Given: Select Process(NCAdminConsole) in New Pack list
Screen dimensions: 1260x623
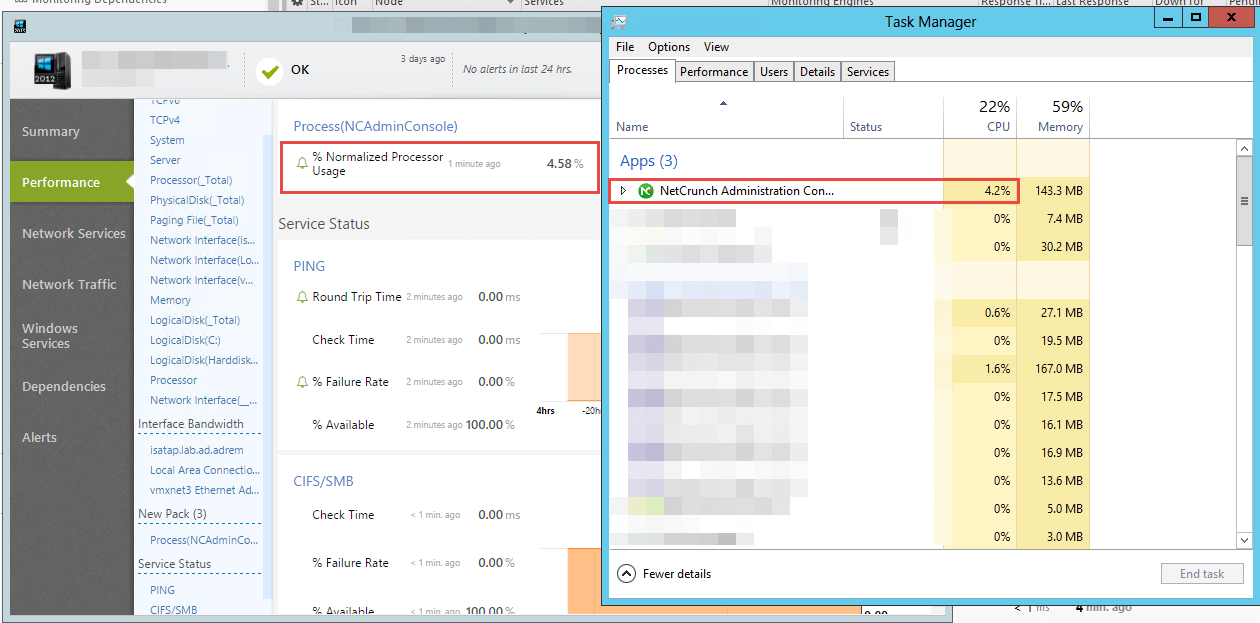Looking at the screenshot, I should [x=204, y=540].
